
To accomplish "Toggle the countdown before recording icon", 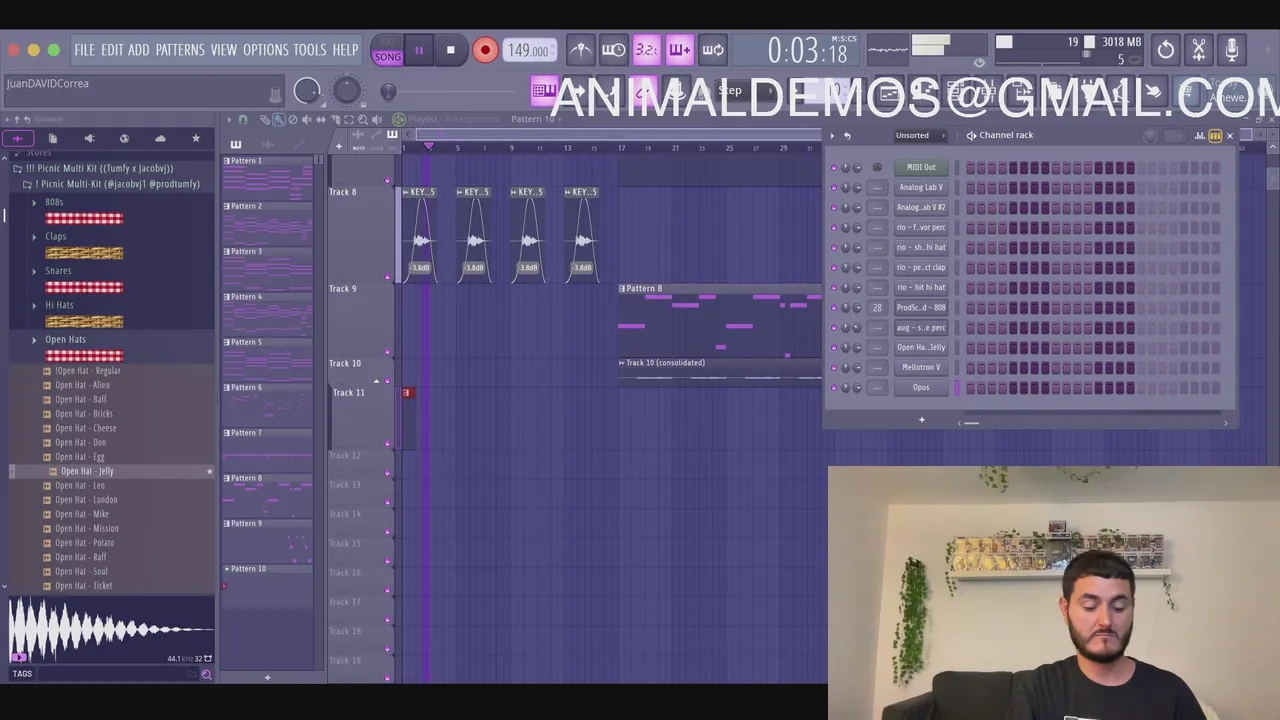I will coord(647,50).
